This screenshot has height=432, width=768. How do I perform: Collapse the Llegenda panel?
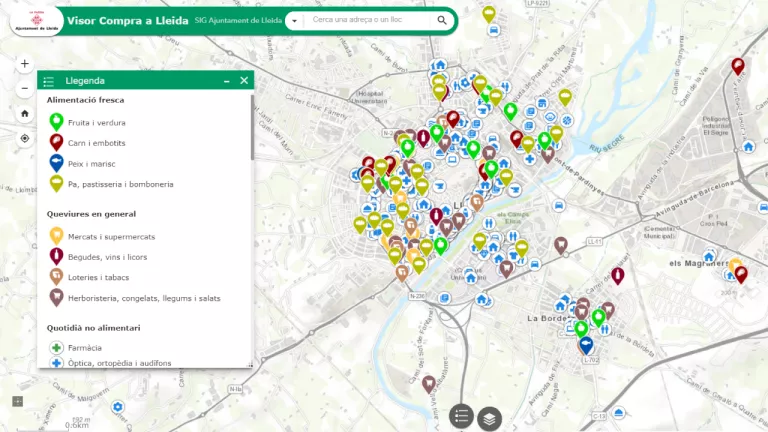(x=227, y=81)
